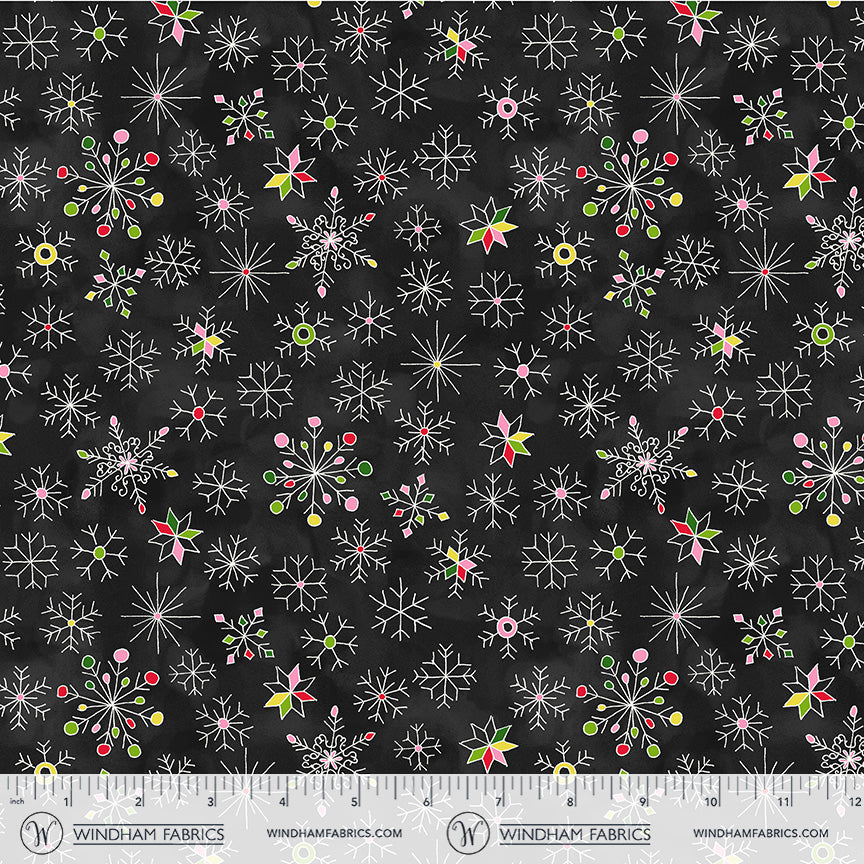Click the yellow ring snowflake at far left
The image size is (864, 864).
pyautogui.click(x=46, y=254)
